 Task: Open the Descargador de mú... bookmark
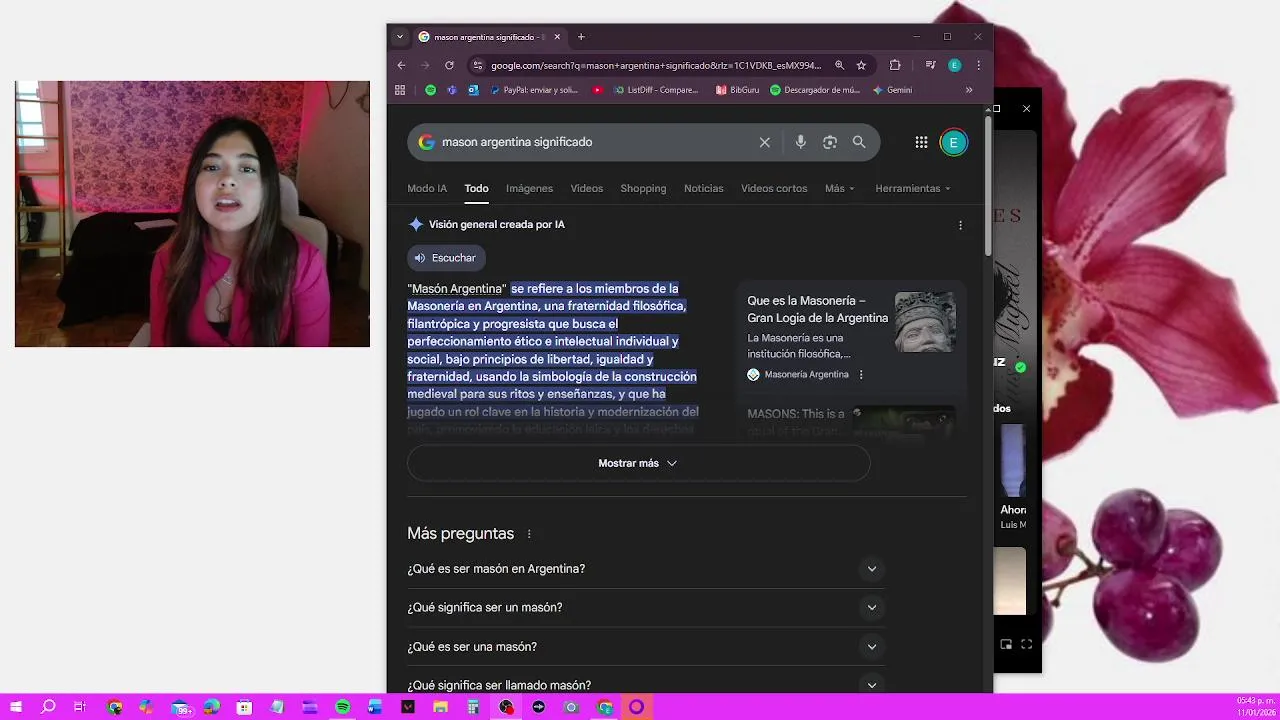[815, 90]
